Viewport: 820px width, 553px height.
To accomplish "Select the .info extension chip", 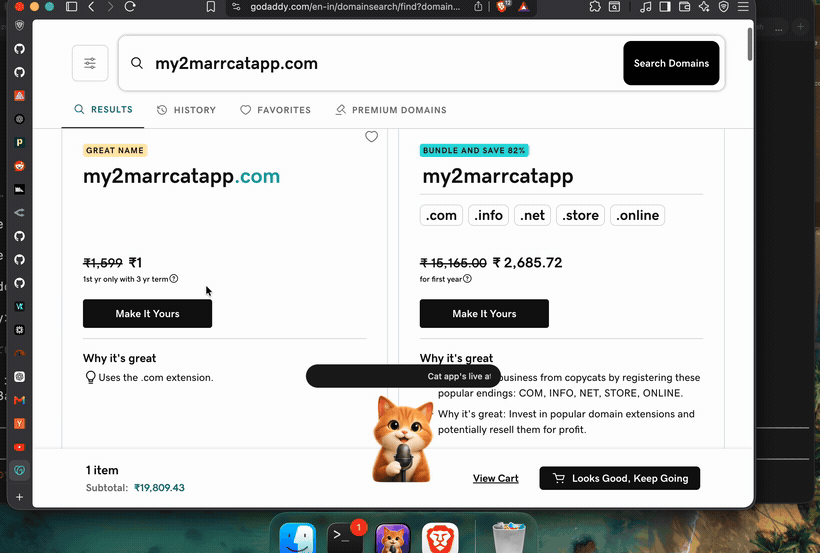I will (x=488, y=215).
